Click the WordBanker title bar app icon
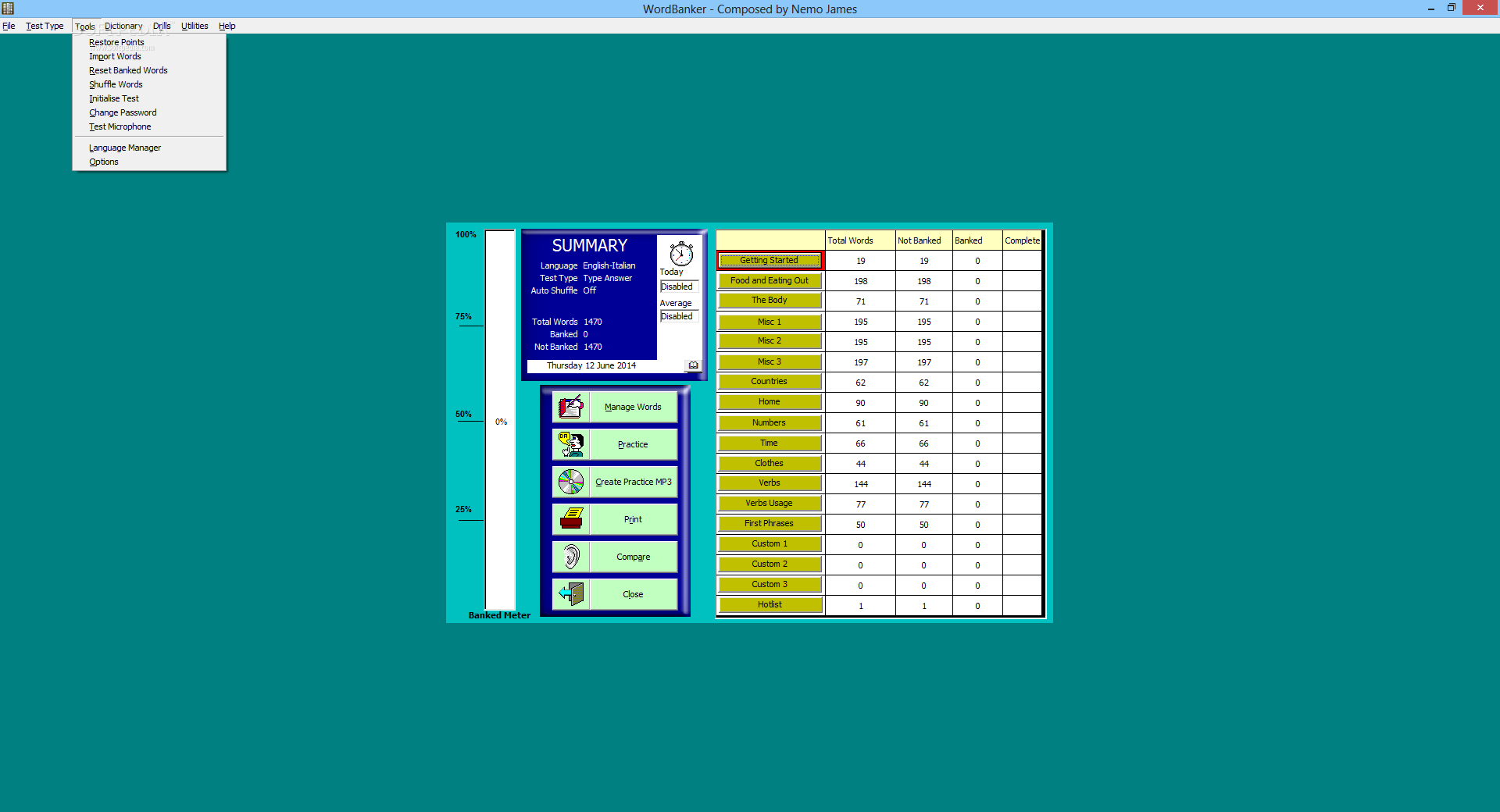Screen dimensions: 1500x812 tap(8, 9)
